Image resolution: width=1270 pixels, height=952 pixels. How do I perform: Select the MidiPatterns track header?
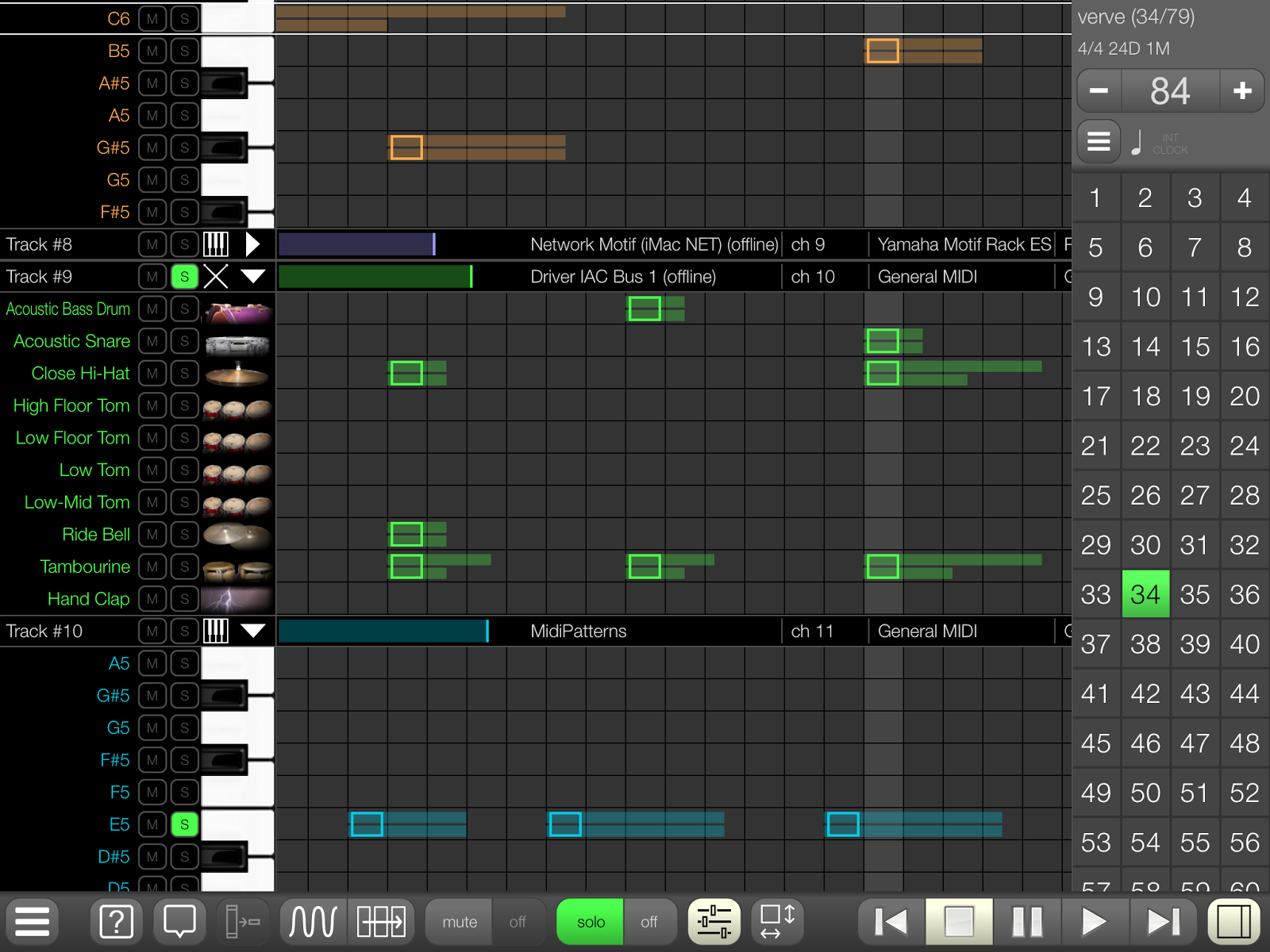(x=578, y=631)
